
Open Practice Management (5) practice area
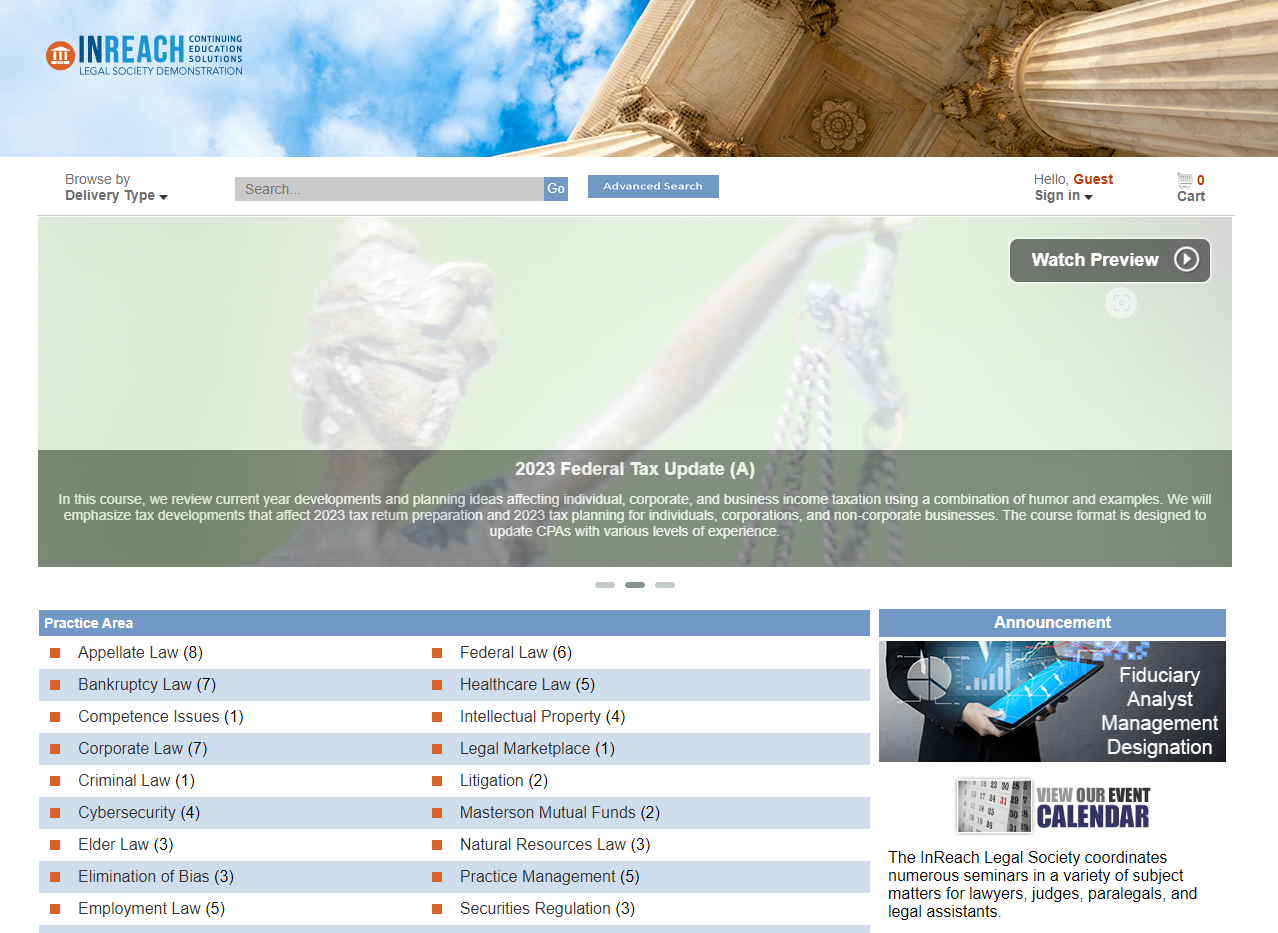[550, 877]
